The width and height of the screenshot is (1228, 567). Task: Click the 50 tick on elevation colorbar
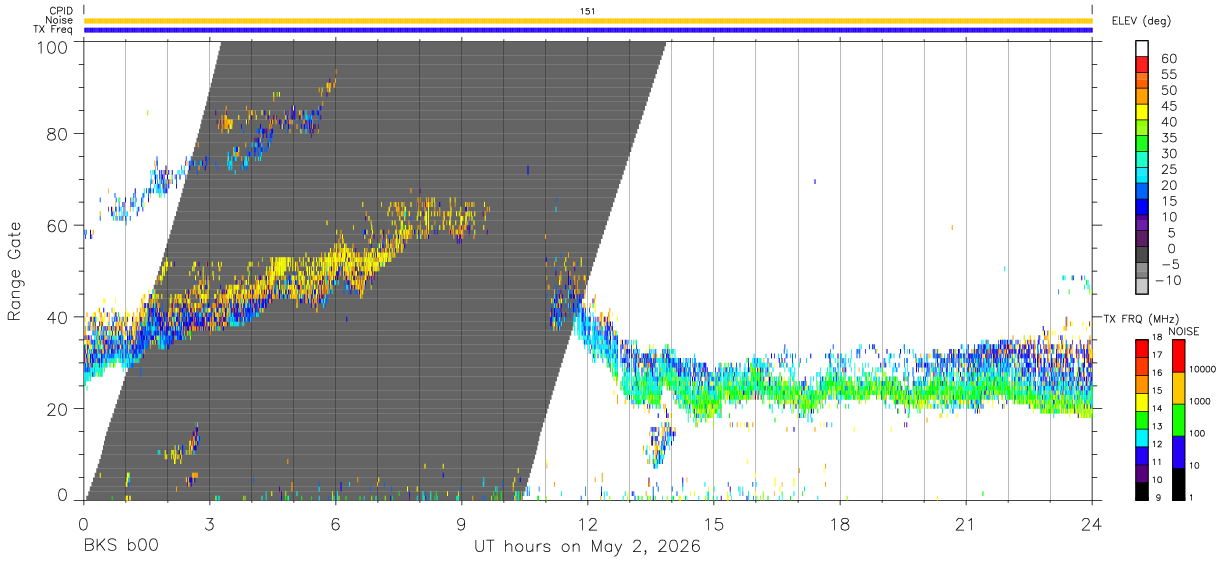pos(1169,90)
